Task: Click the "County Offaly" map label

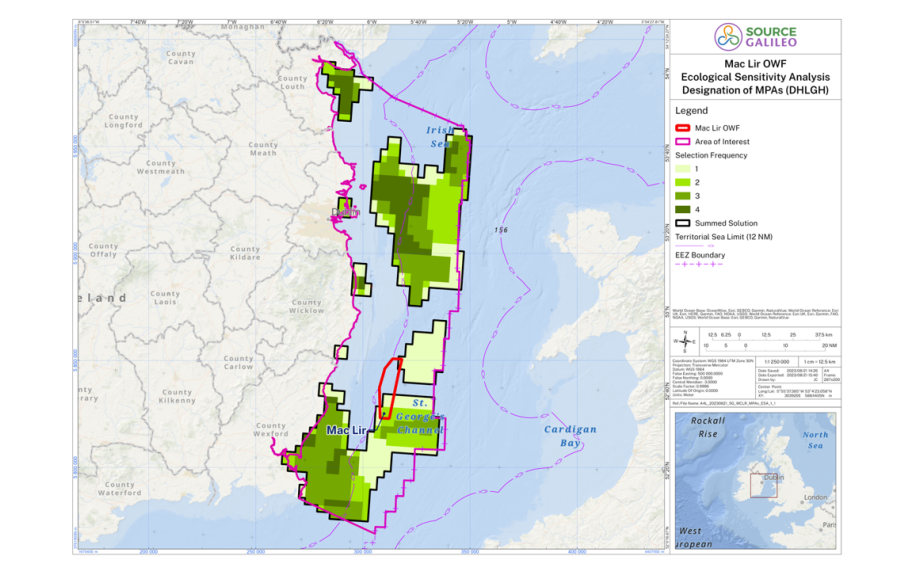Action: tap(103, 250)
